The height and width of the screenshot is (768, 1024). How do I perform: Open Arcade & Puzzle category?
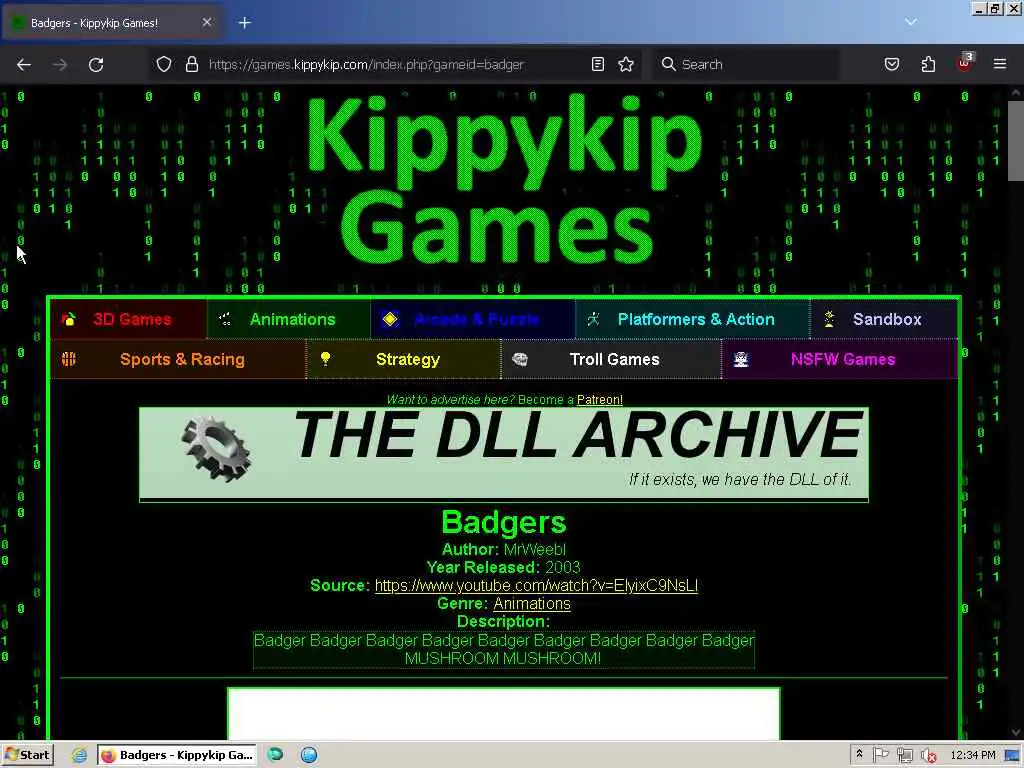[x=473, y=319]
